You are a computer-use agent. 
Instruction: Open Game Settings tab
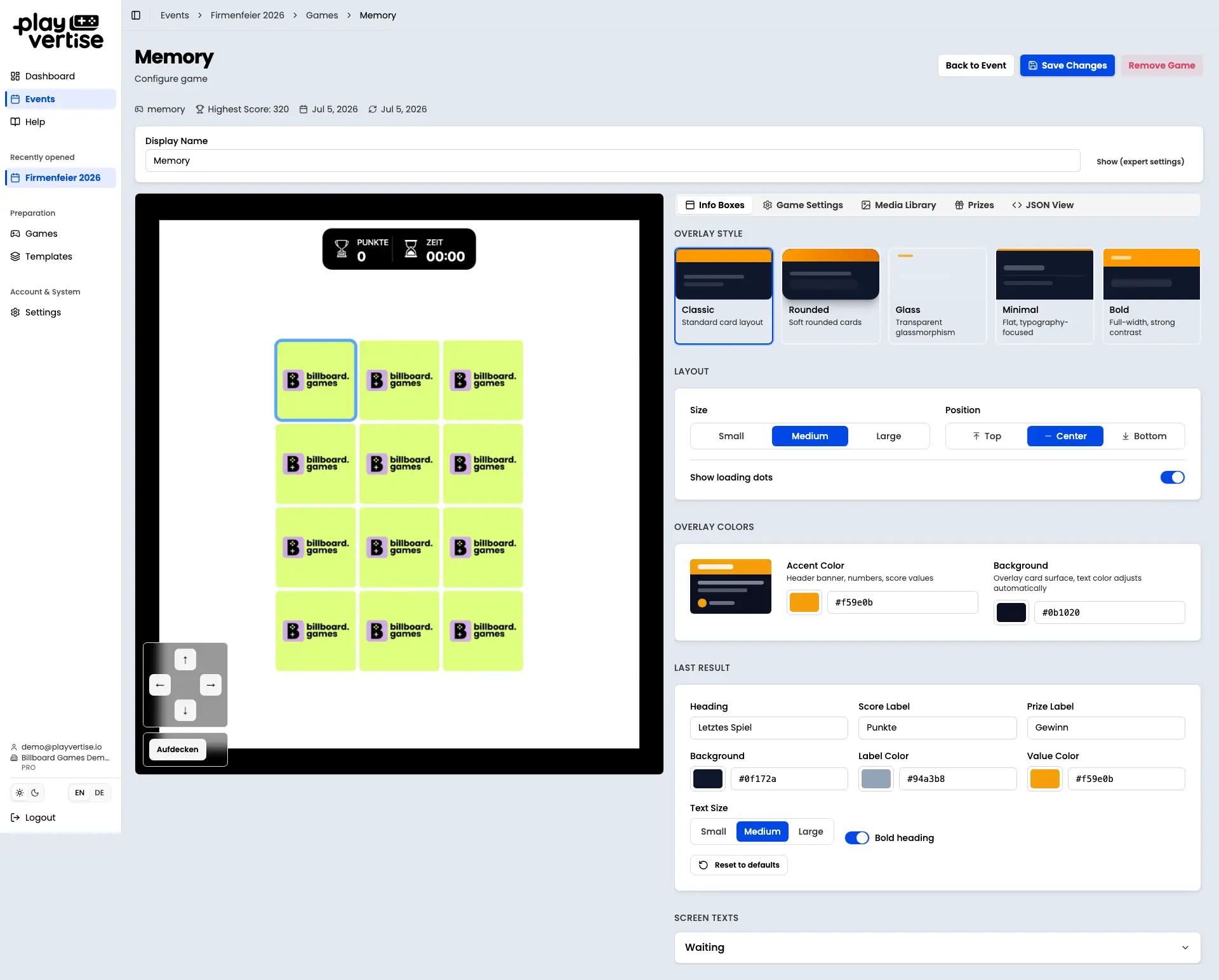tap(803, 205)
